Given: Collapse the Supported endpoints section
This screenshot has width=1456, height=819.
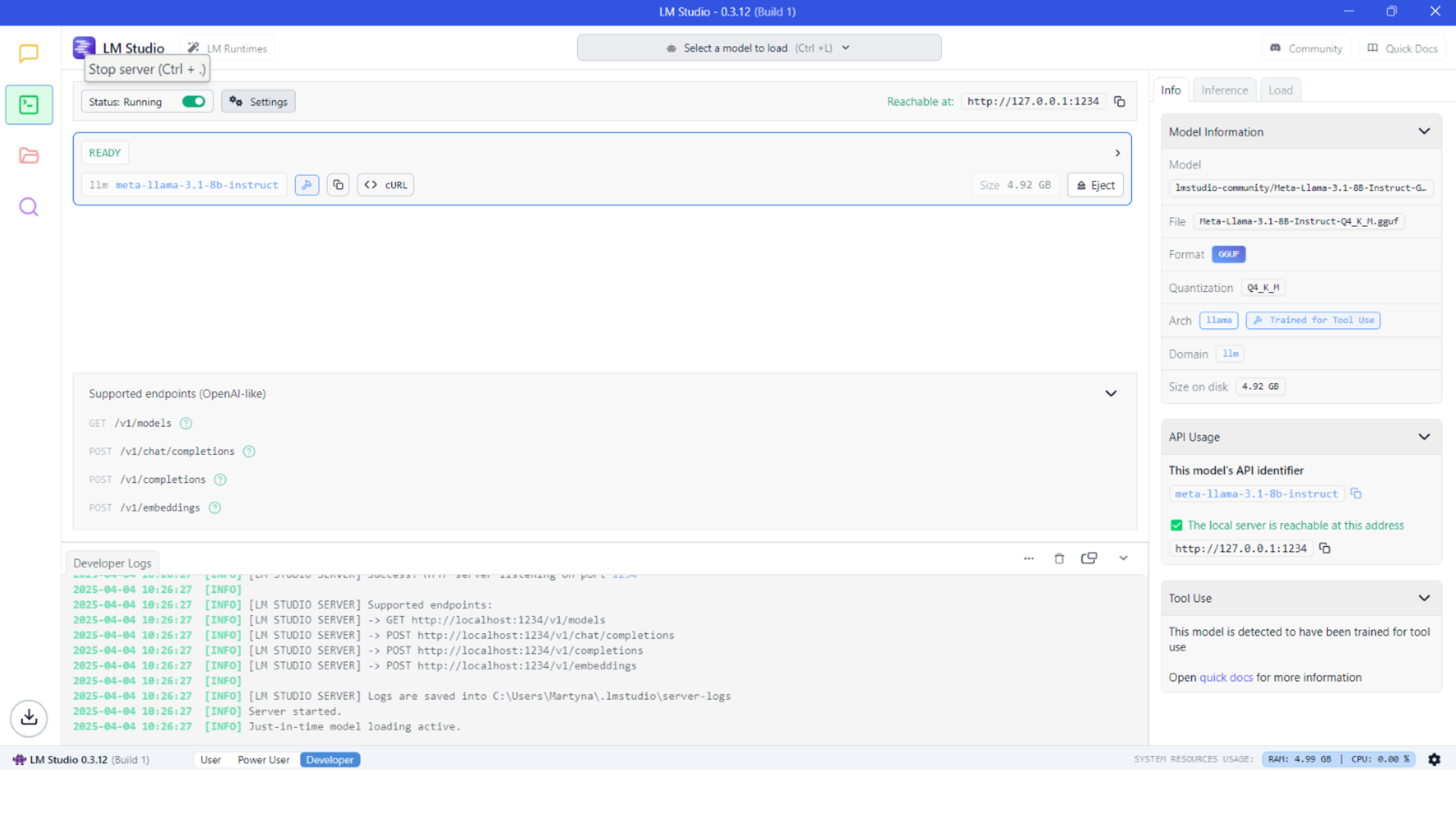Looking at the screenshot, I should click(1111, 393).
